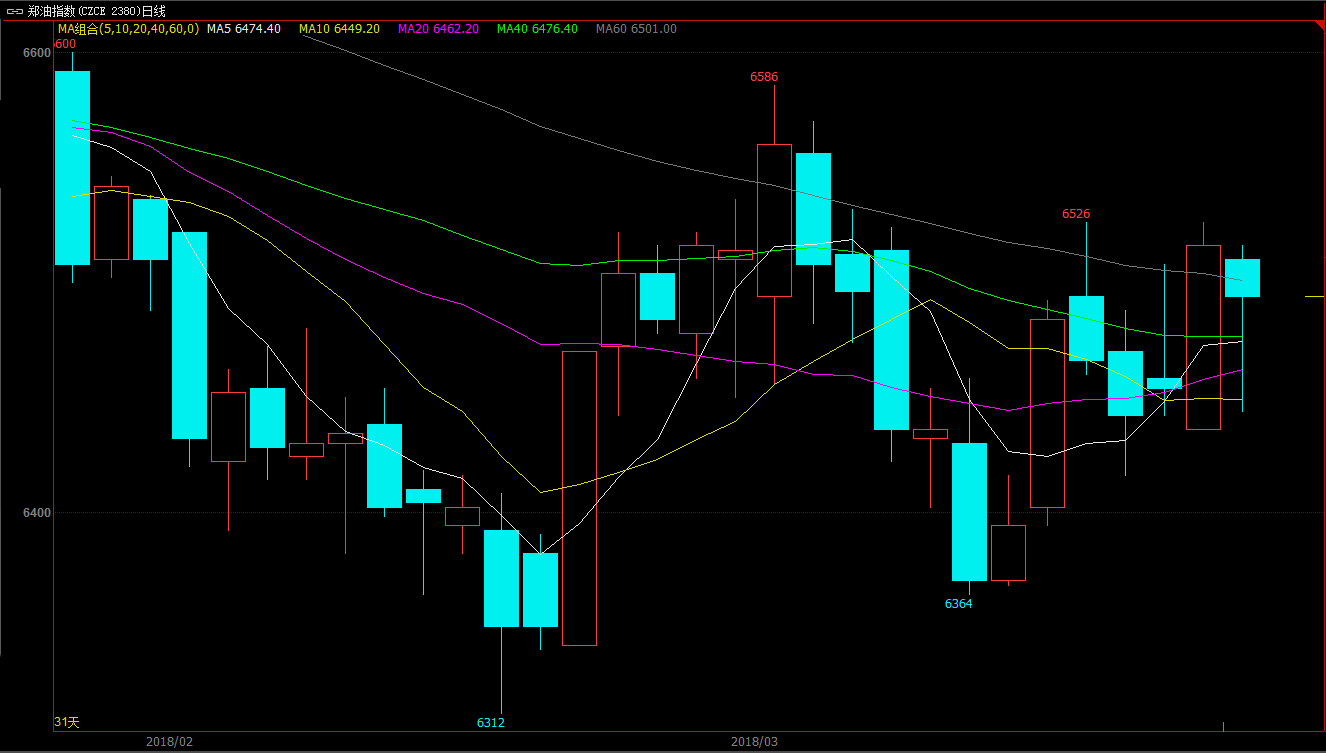Select the MA60 6501.00 legend value
Screen dimensions: 1326x753
[636, 29]
